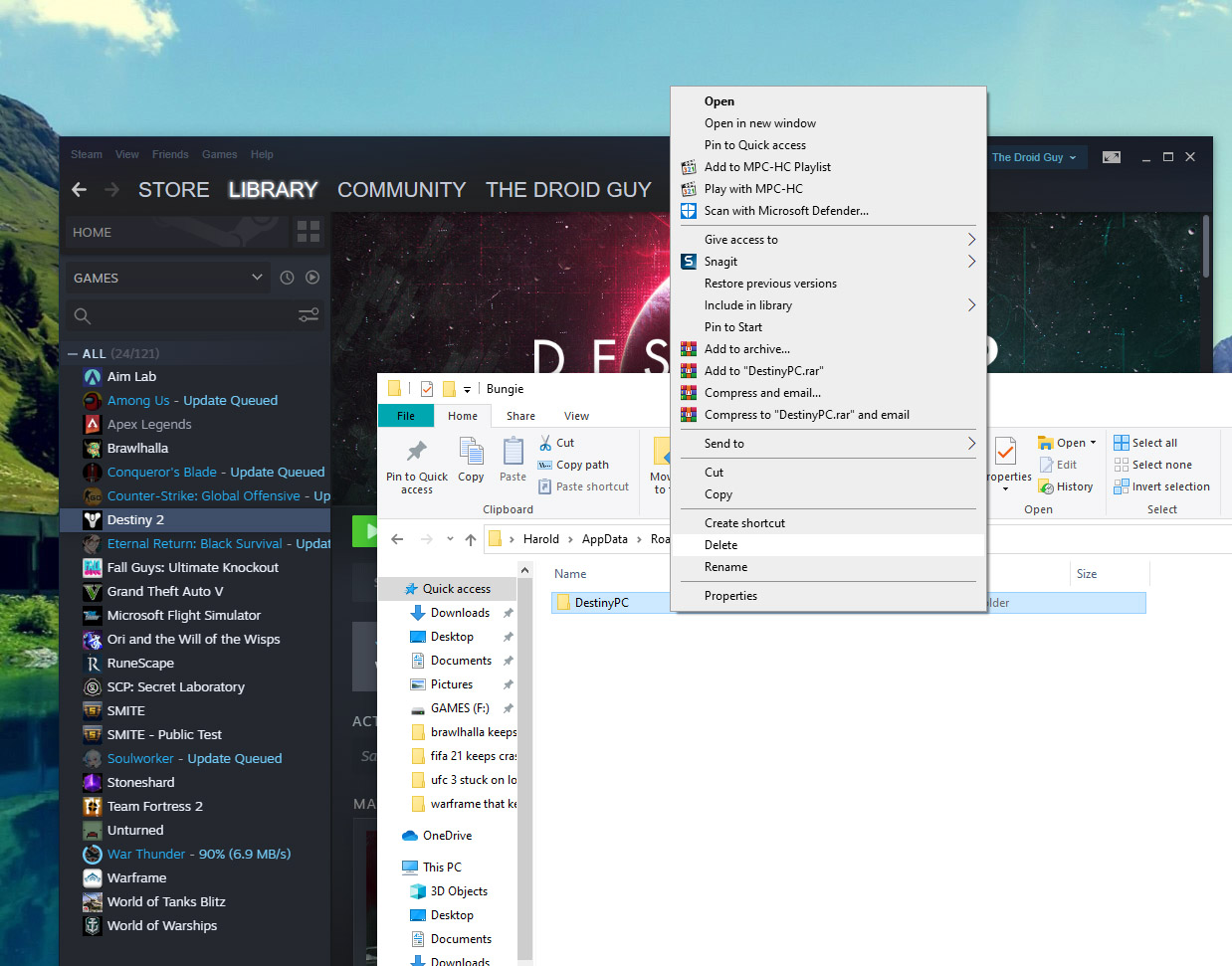This screenshot has height=966, width=1232.
Task: Select the ready-to-play filter icon
Action: (311, 278)
